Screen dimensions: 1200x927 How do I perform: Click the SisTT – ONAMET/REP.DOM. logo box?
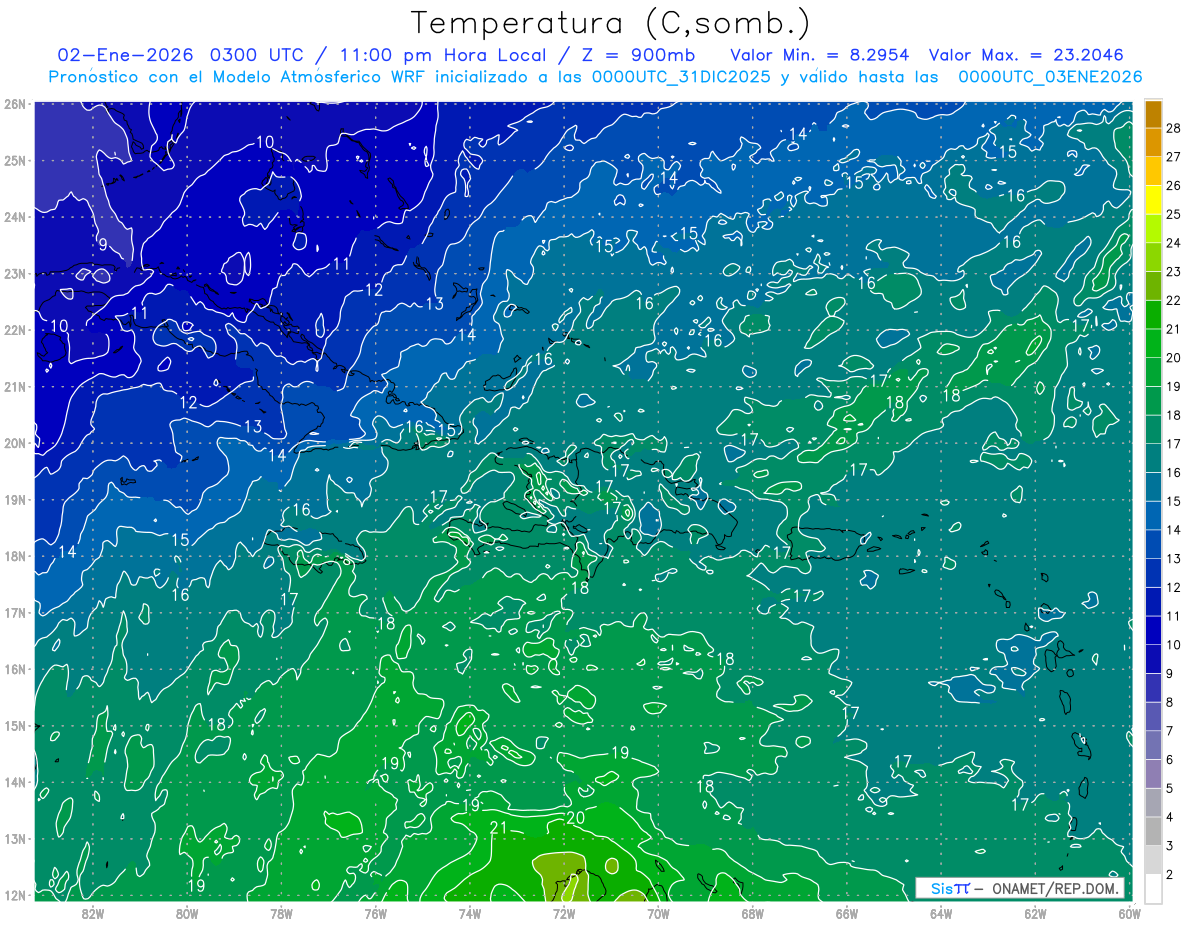[x=1020, y=888]
